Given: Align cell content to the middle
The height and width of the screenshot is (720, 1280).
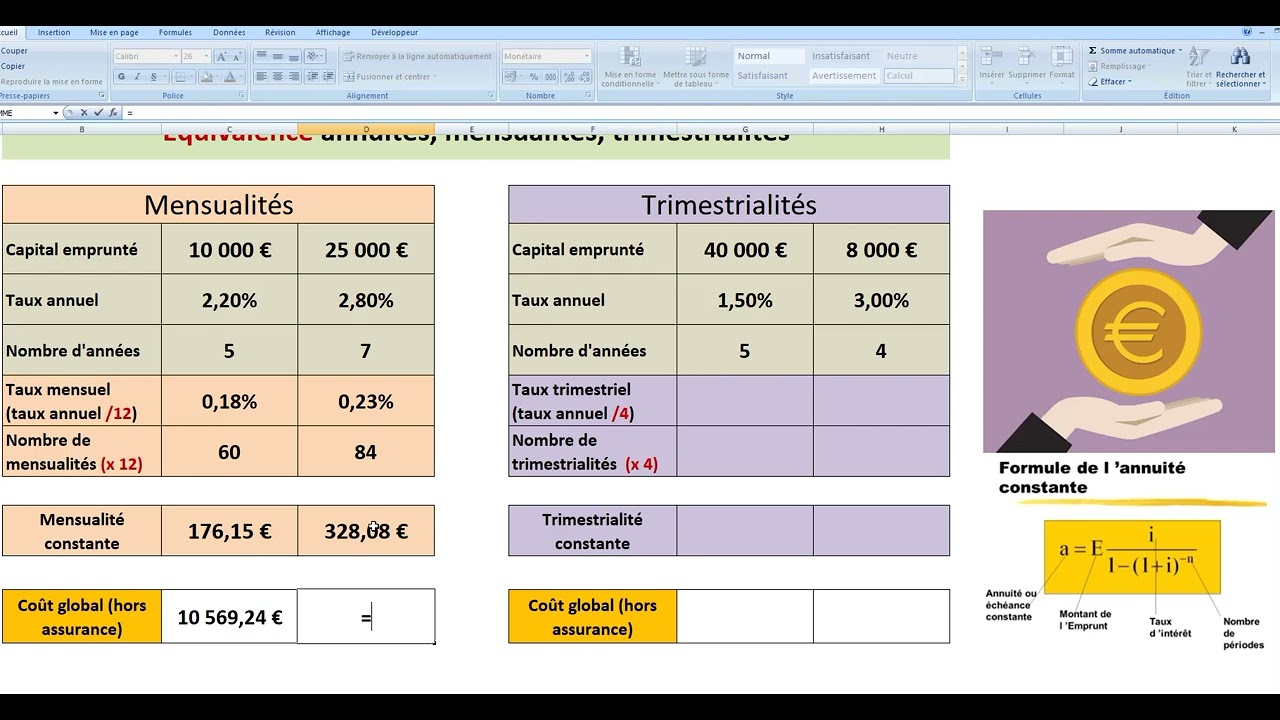Looking at the screenshot, I should 278,56.
